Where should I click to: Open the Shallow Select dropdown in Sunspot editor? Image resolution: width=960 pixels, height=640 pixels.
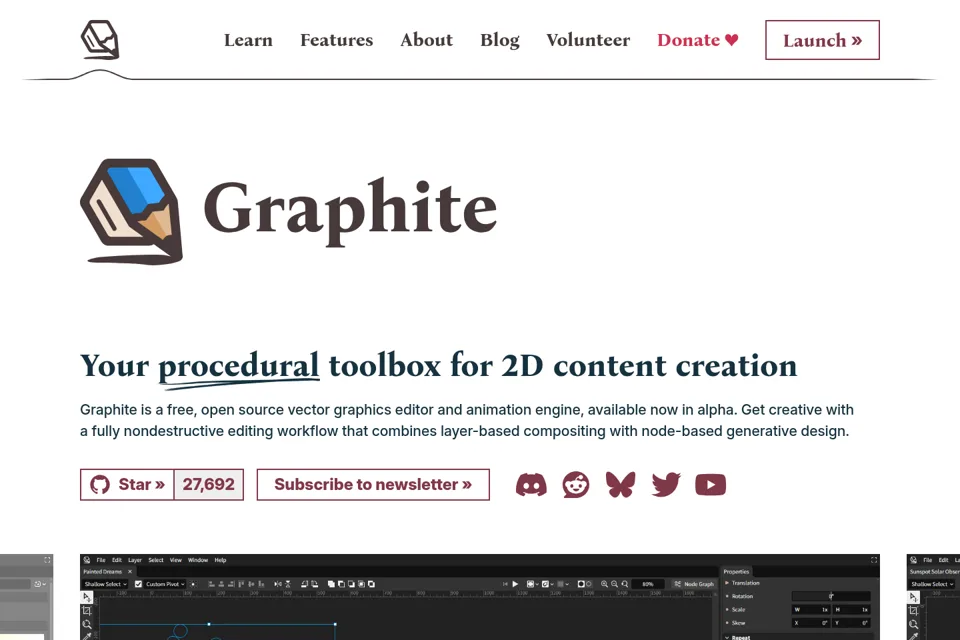(932, 584)
